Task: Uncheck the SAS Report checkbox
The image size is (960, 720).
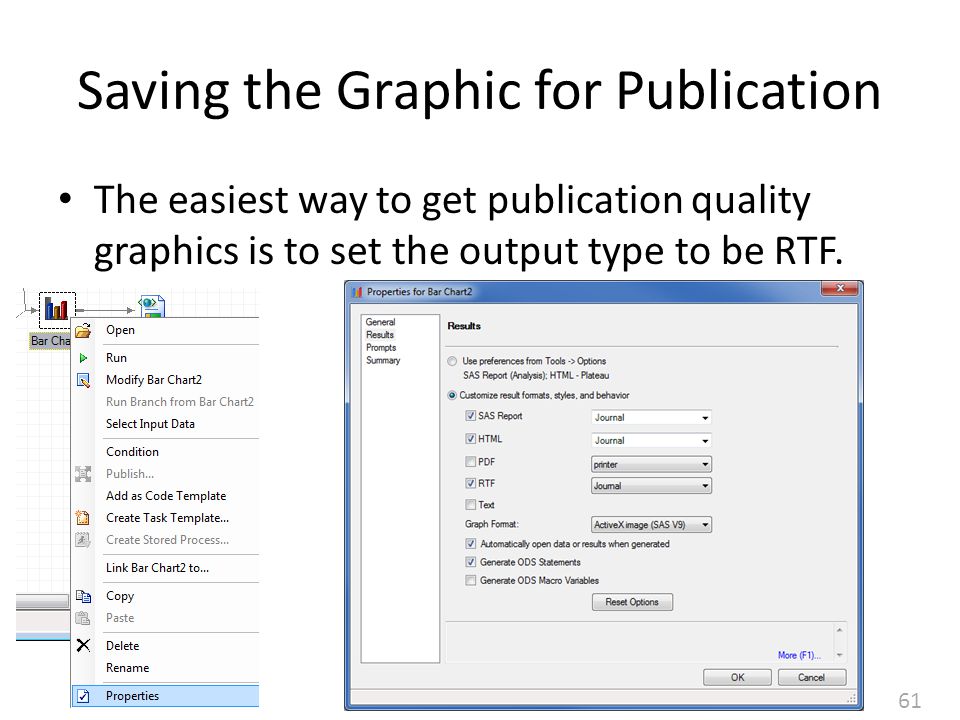Action: 470,416
